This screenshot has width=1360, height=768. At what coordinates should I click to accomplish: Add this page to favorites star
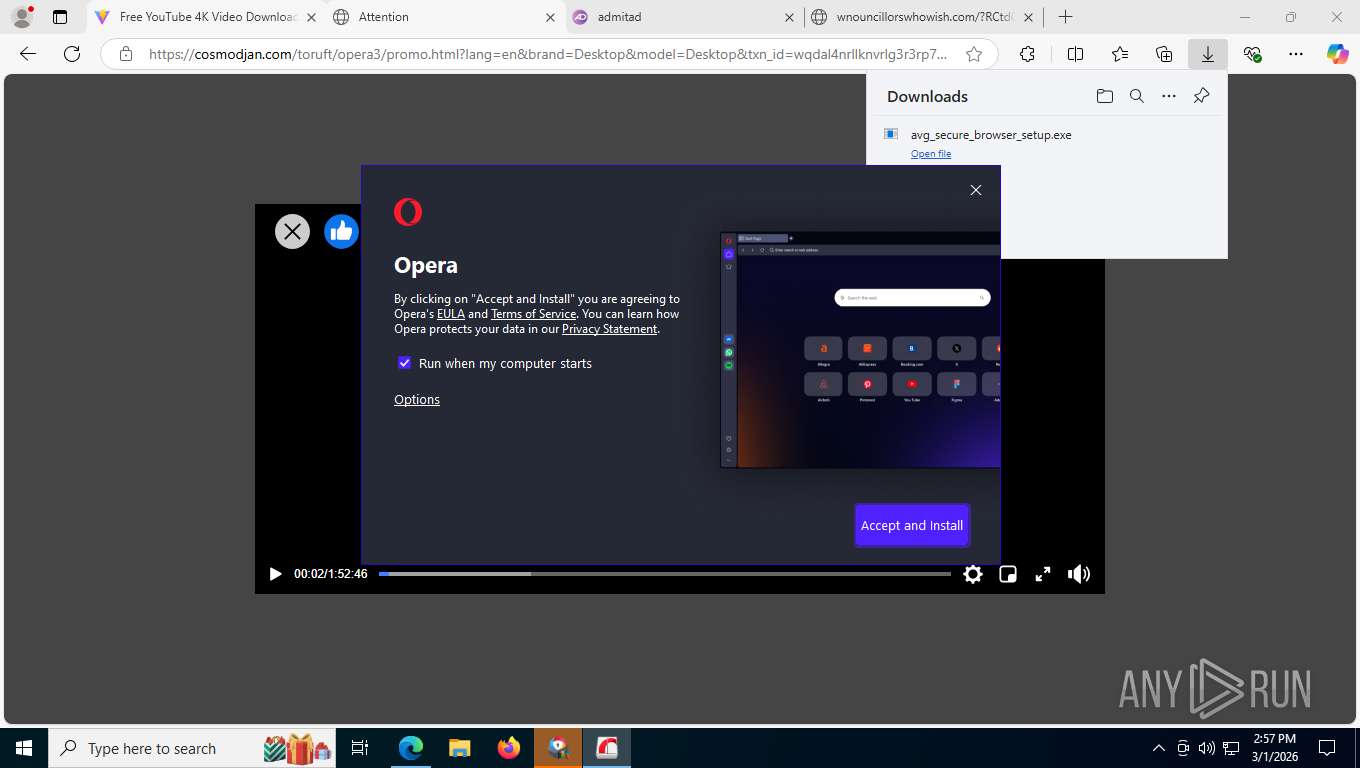(x=973, y=54)
